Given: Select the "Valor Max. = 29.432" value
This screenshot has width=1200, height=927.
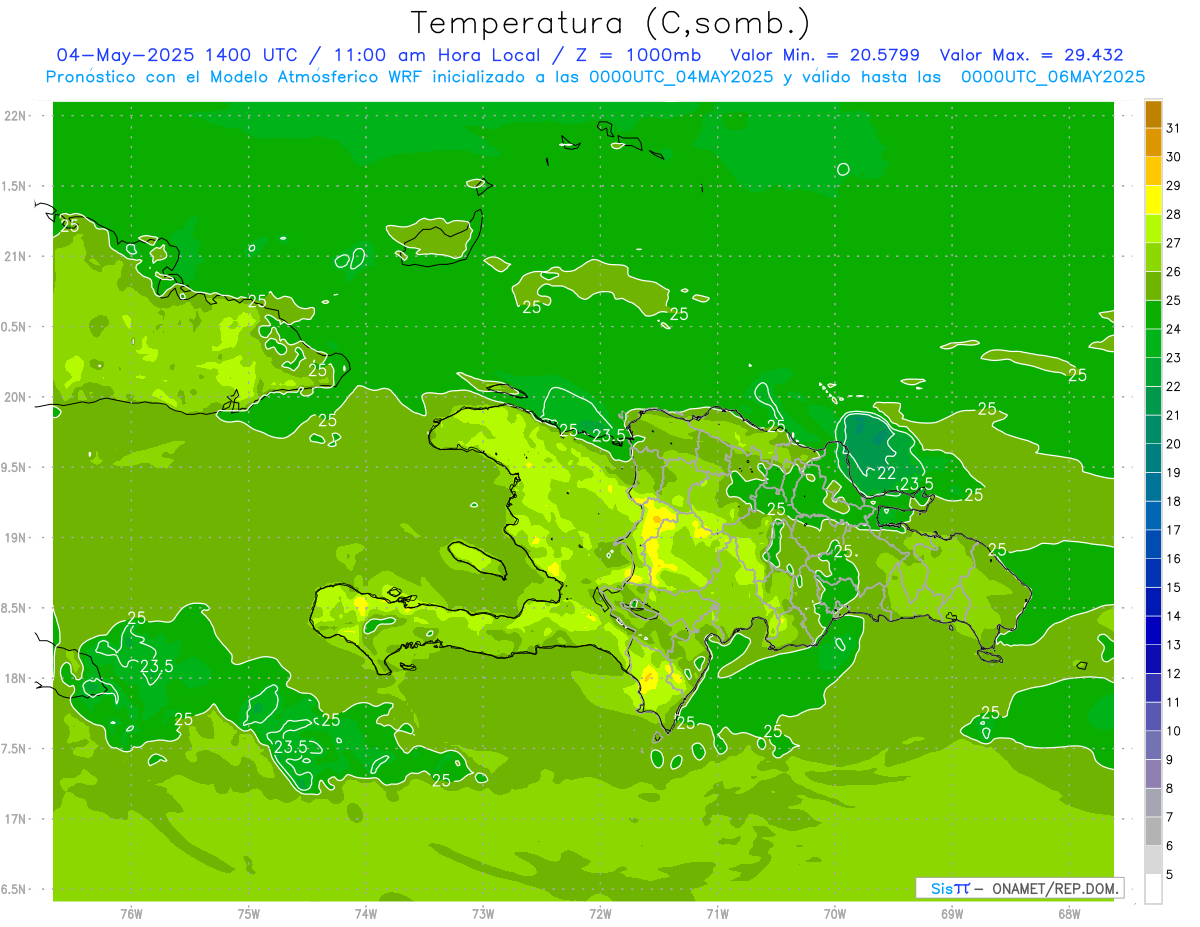Looking at the screenshot, I should (1032, 55).
